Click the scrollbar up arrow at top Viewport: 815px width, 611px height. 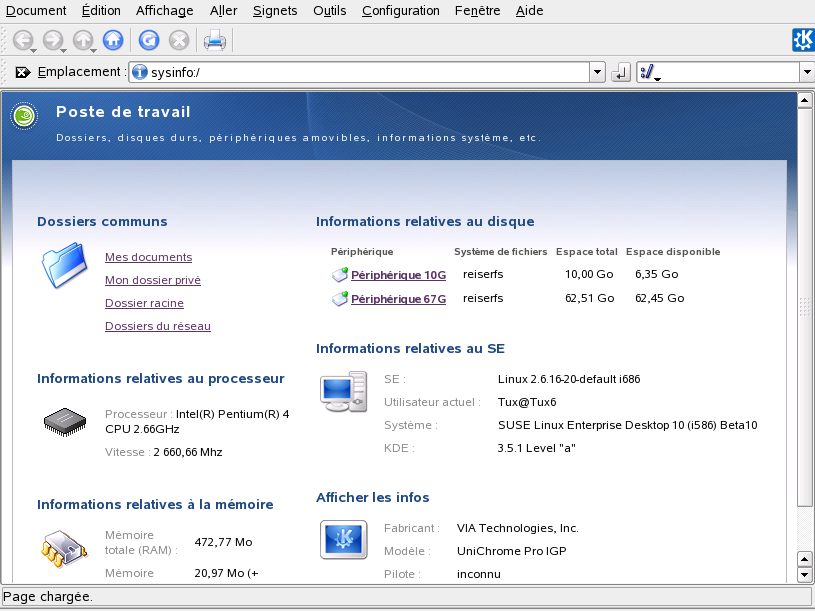pos(805,100)
